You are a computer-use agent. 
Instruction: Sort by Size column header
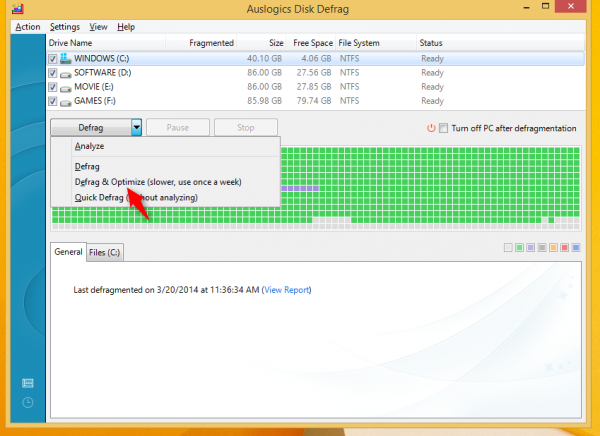(x=261, y=43)
